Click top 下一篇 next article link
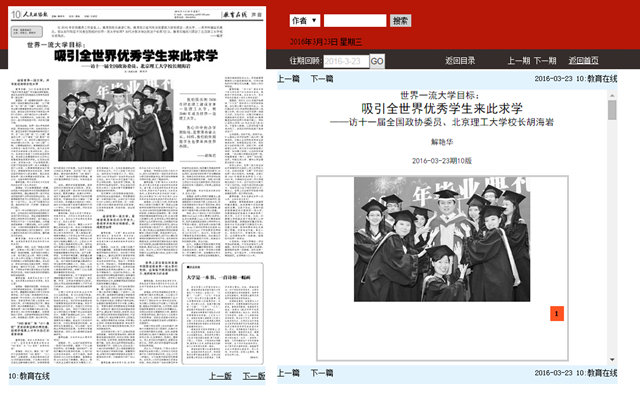This screenshot has width=640, height=394. [x=322, y=79]
